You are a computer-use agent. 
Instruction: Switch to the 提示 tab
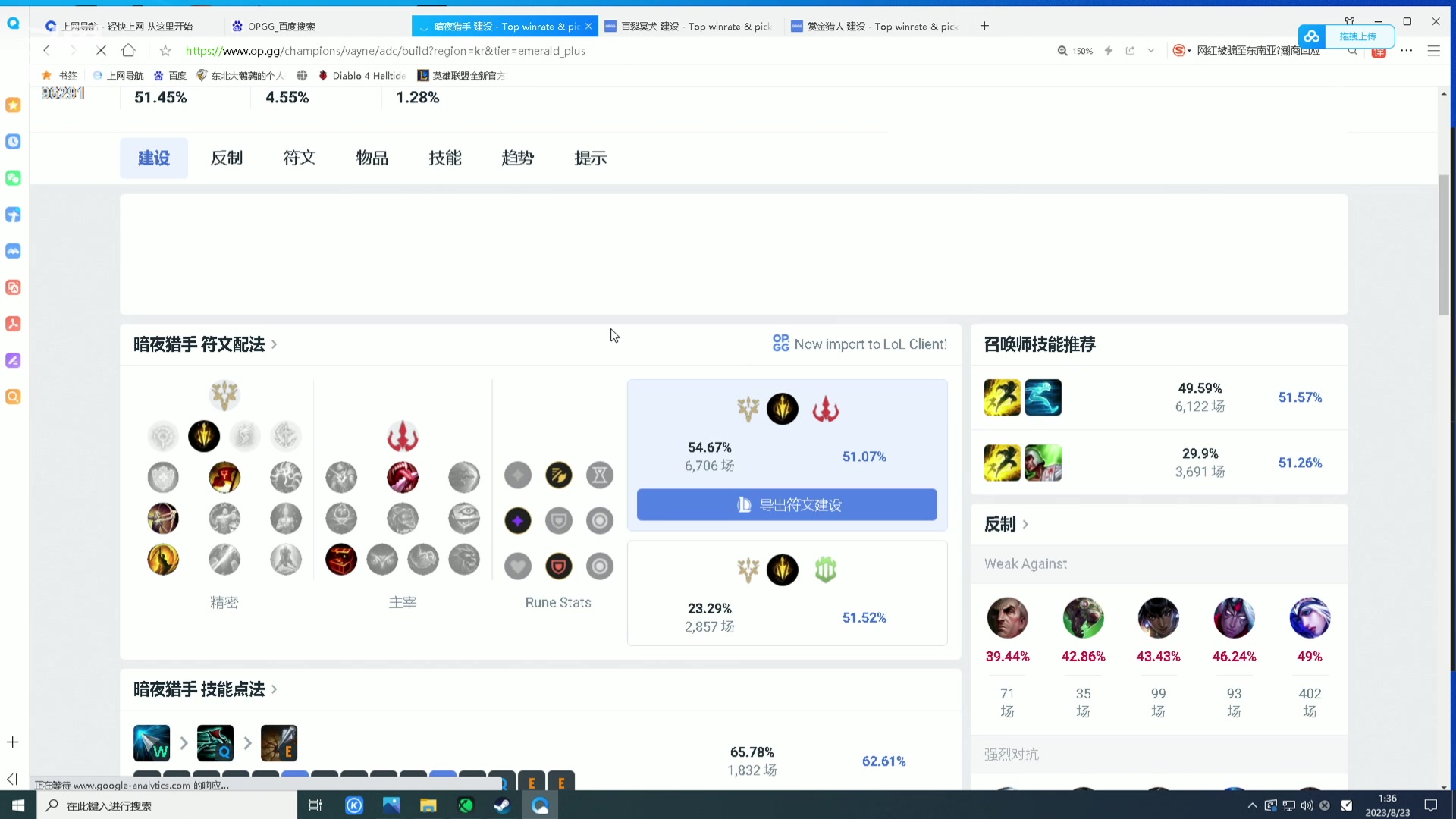tap(591, 158)
